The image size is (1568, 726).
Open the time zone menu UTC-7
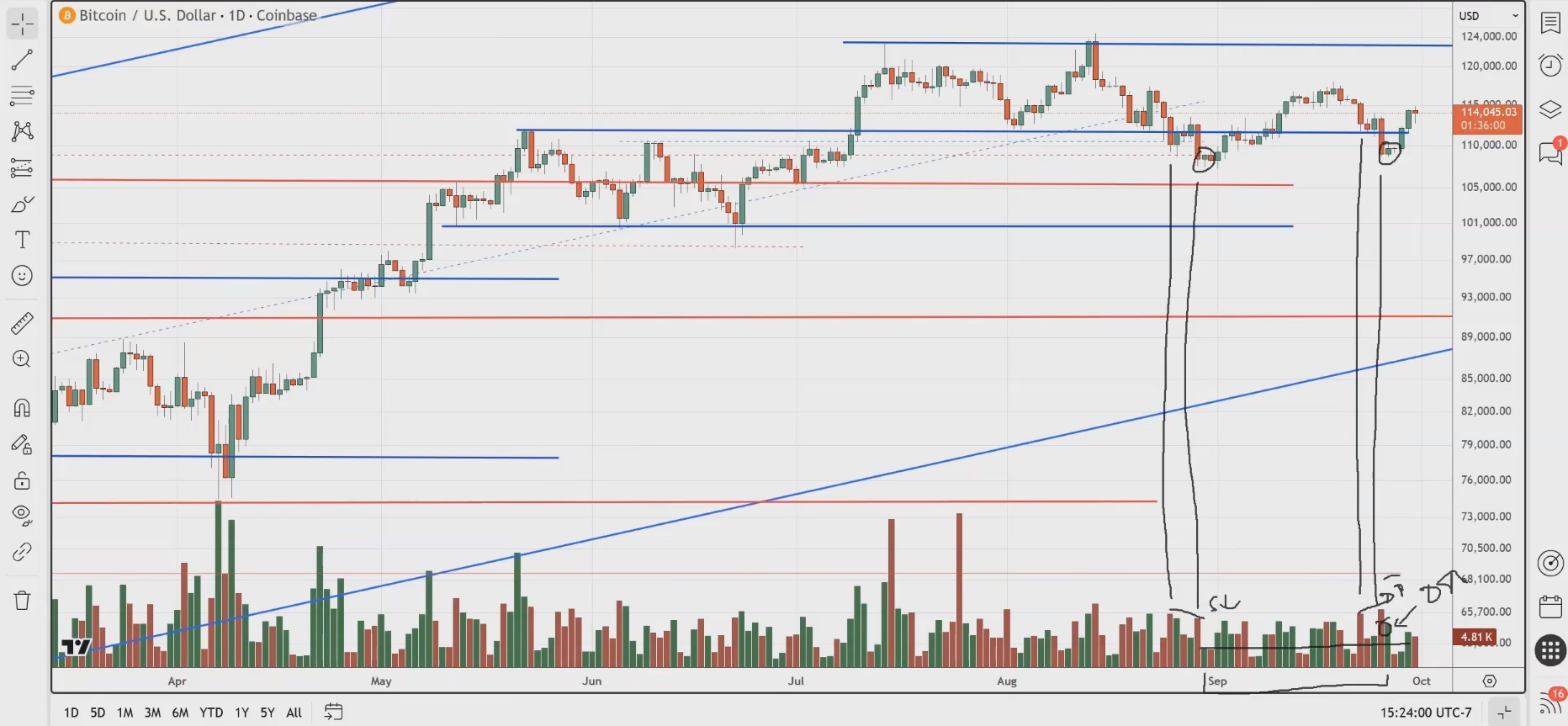click(x=1426, y=713)
